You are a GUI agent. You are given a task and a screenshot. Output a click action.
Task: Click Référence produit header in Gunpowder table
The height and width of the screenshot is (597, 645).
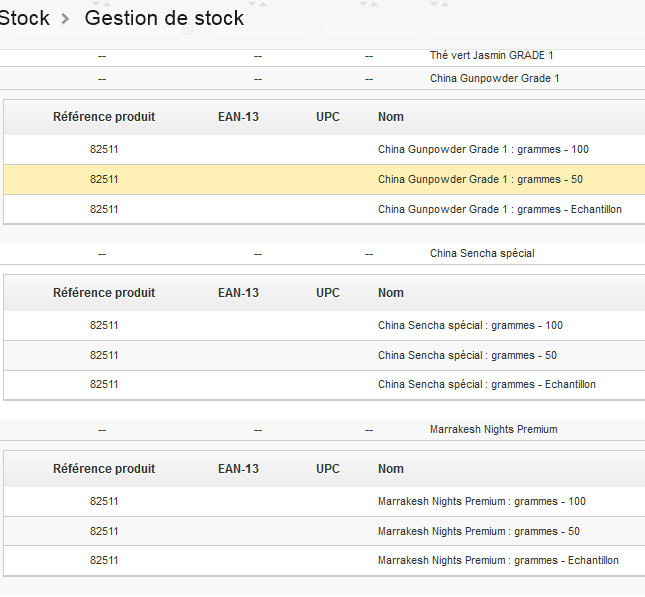tap(104, 117)
